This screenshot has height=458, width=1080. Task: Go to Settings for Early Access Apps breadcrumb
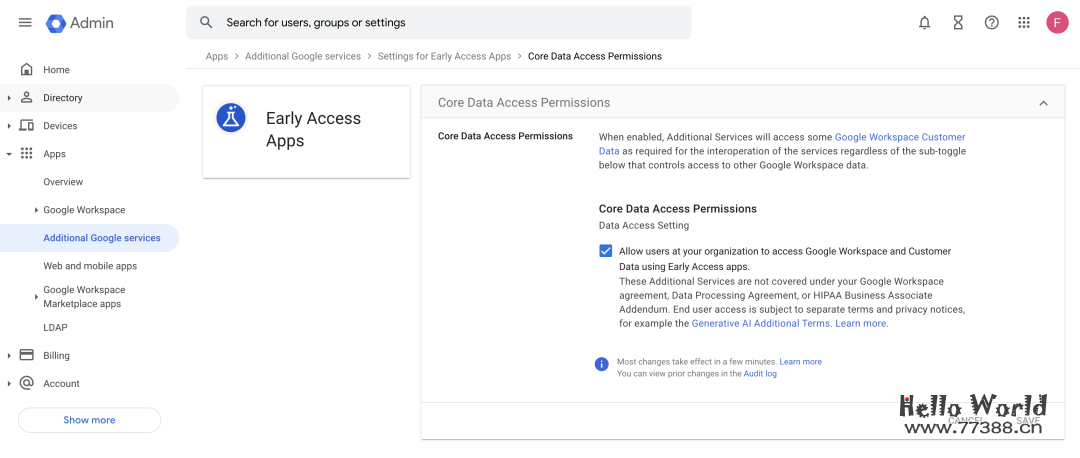(x=444, y=56)
